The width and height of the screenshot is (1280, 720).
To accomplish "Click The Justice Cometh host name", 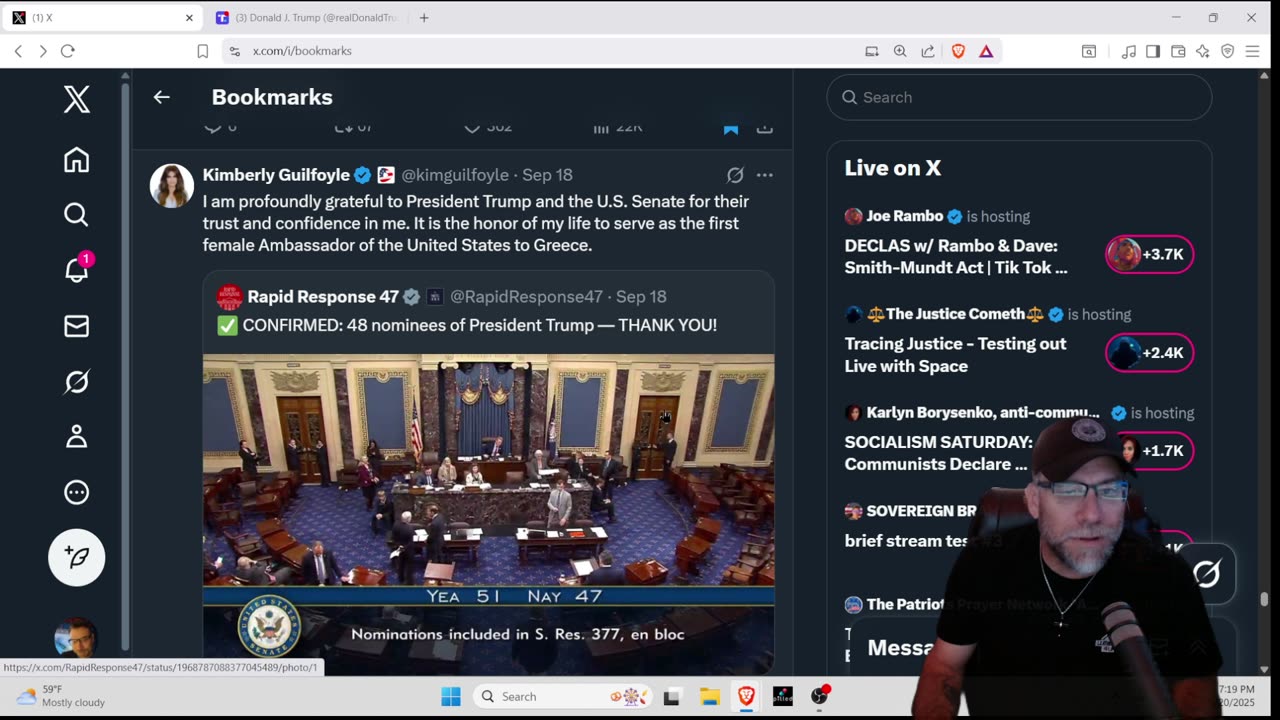I will click(956, 314).
